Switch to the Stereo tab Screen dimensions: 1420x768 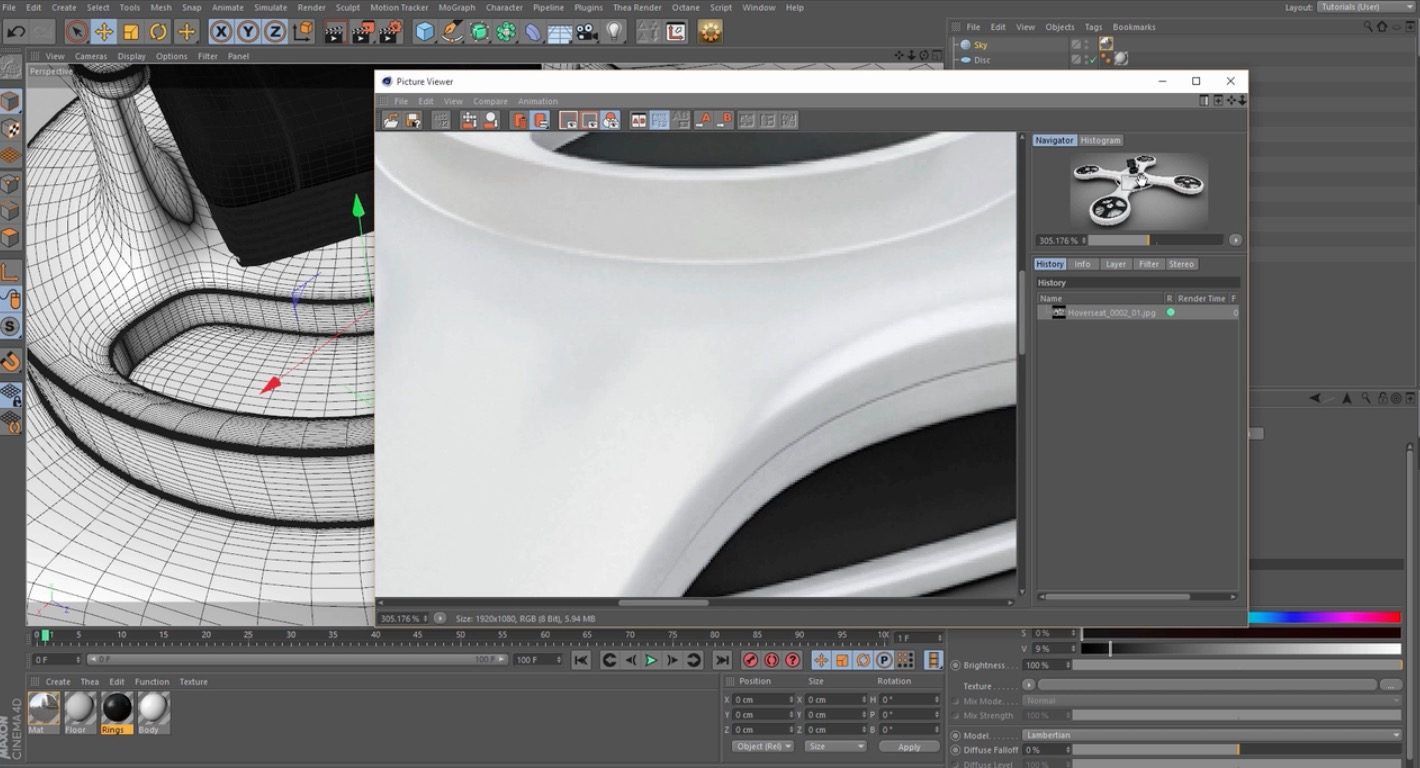(x=1182, y=264)
